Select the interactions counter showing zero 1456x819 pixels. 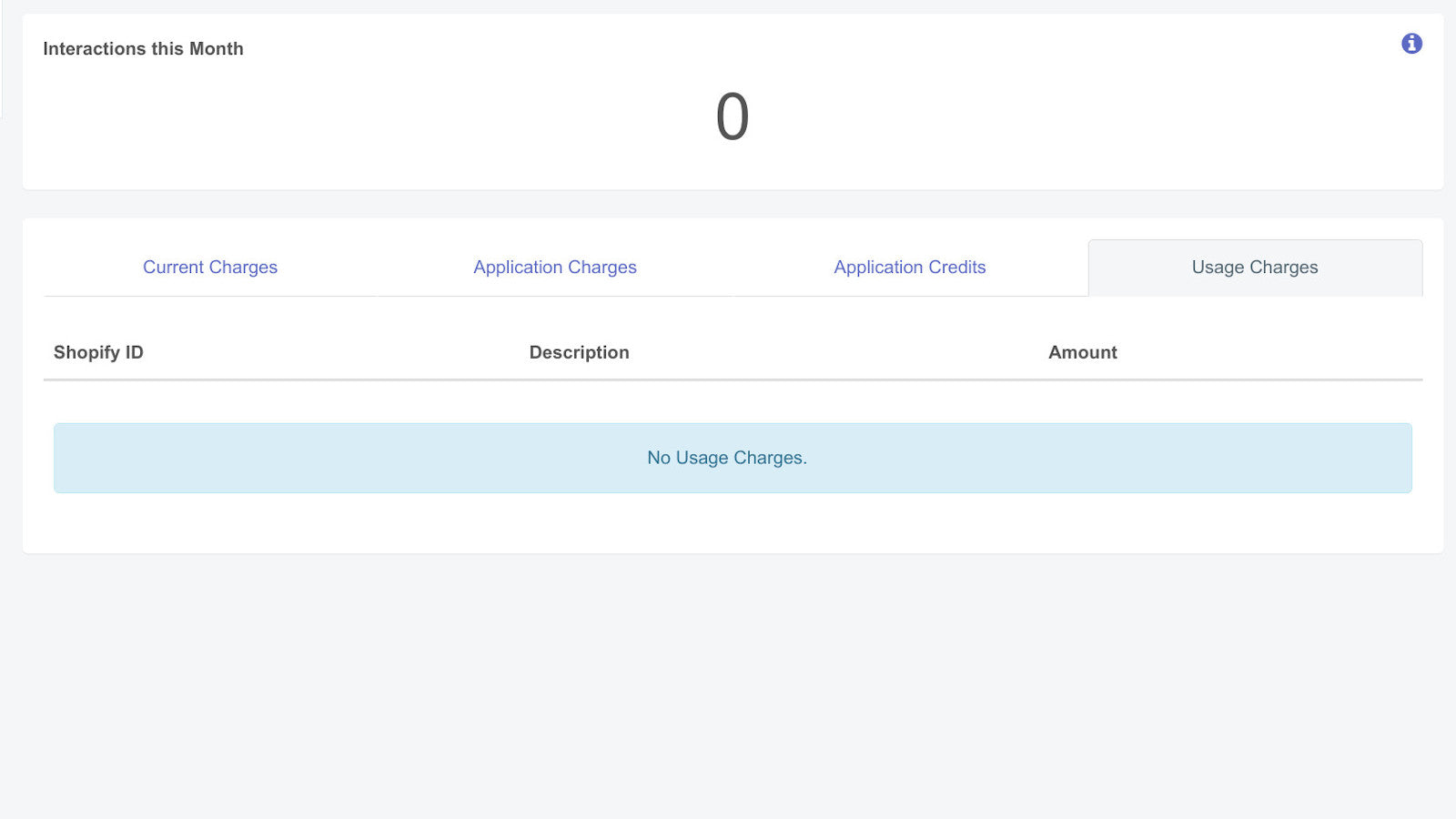tap(731, 116)
